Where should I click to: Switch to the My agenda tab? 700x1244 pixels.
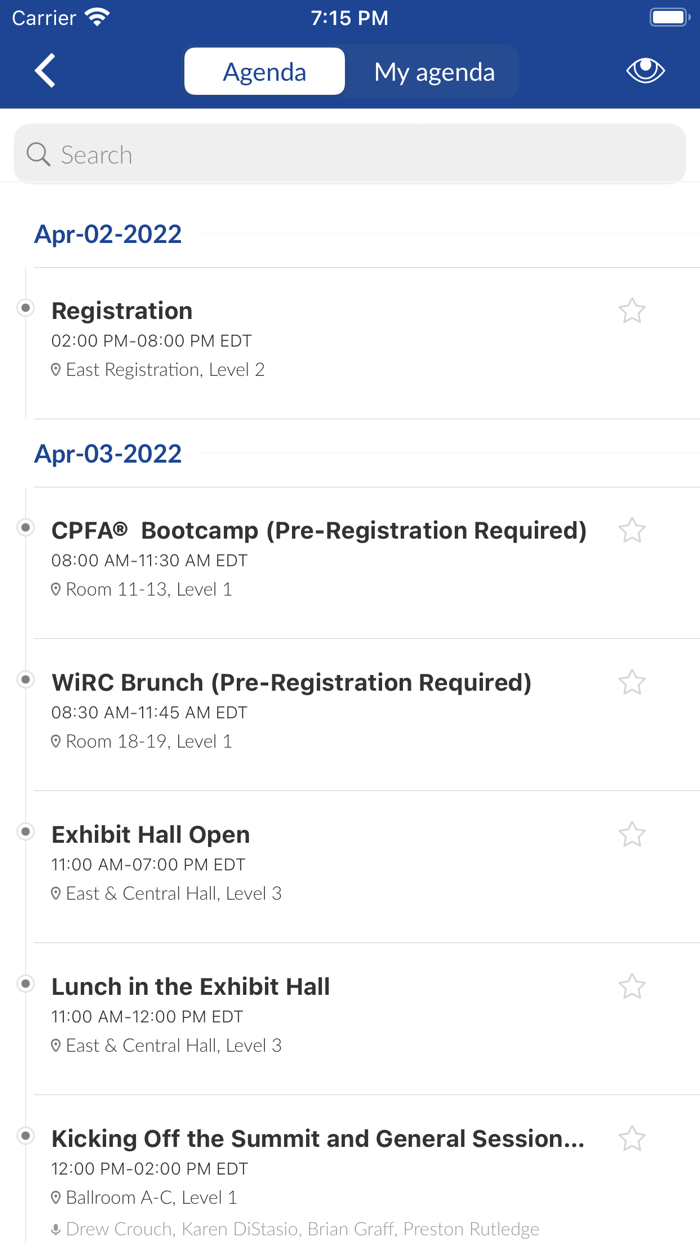coord(433,71)
